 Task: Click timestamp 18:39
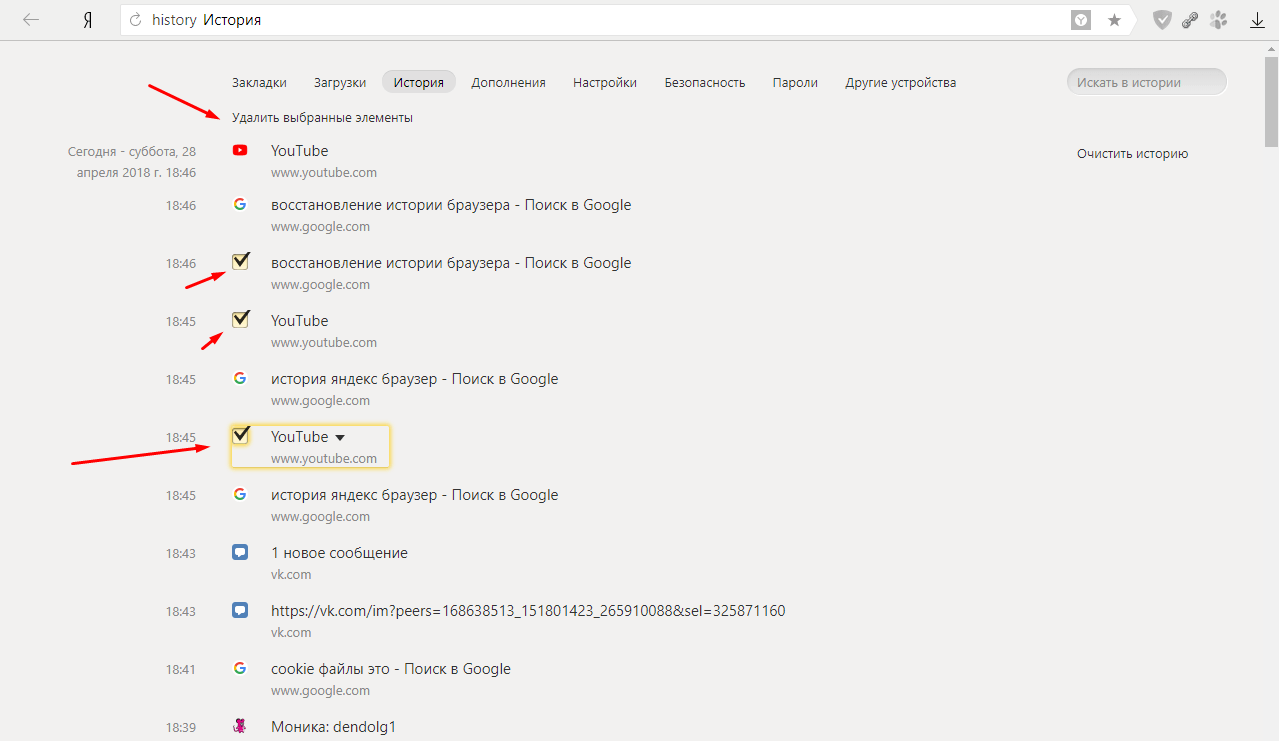(x=181, y=727)
